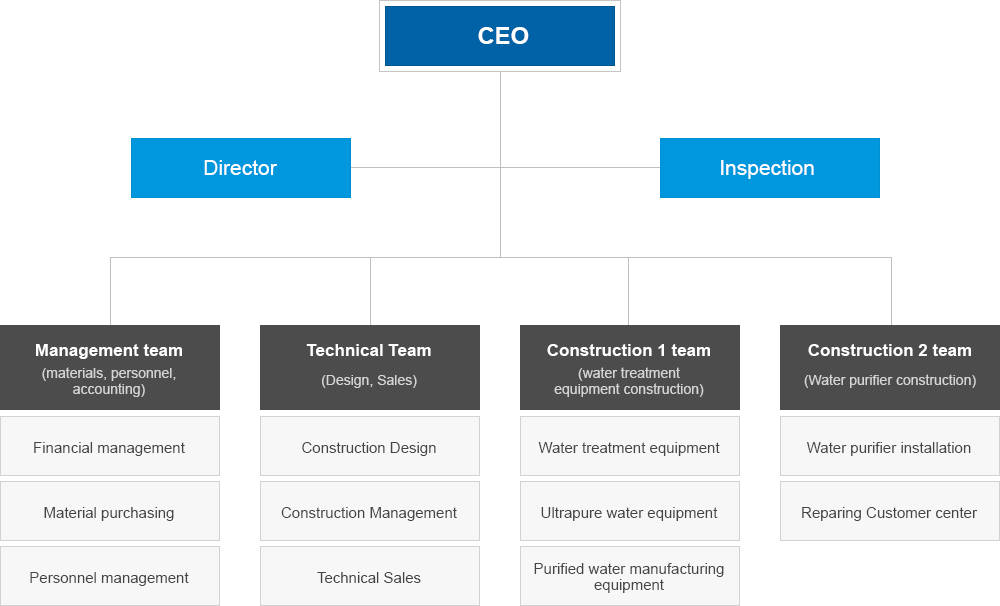Select Construction Design item
Image resolution: width=1000 pixels, height=606 pixels.
[370, 447]
